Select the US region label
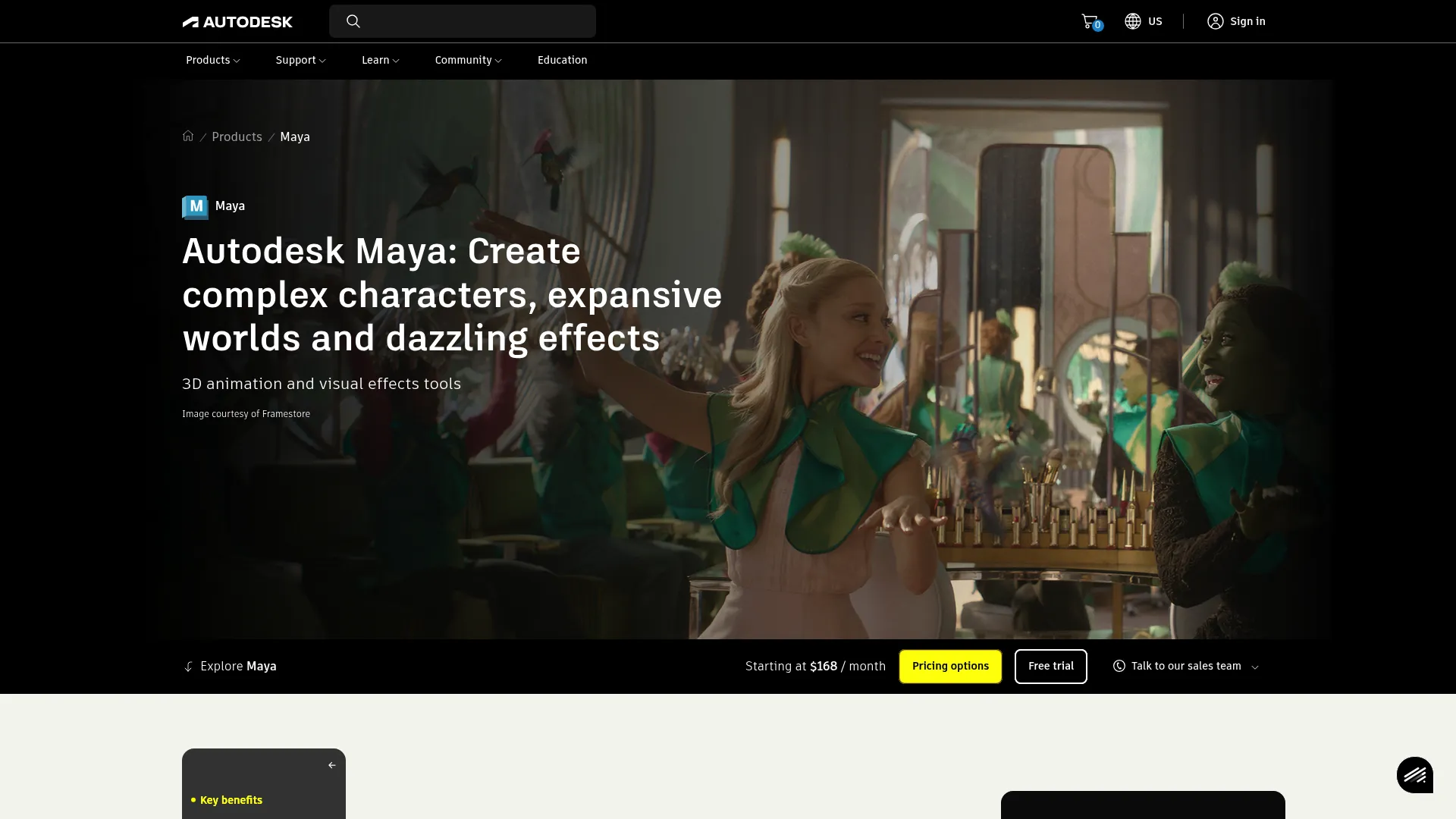This screenshot has width=1456, height=819. click(x=1155, y=21)
